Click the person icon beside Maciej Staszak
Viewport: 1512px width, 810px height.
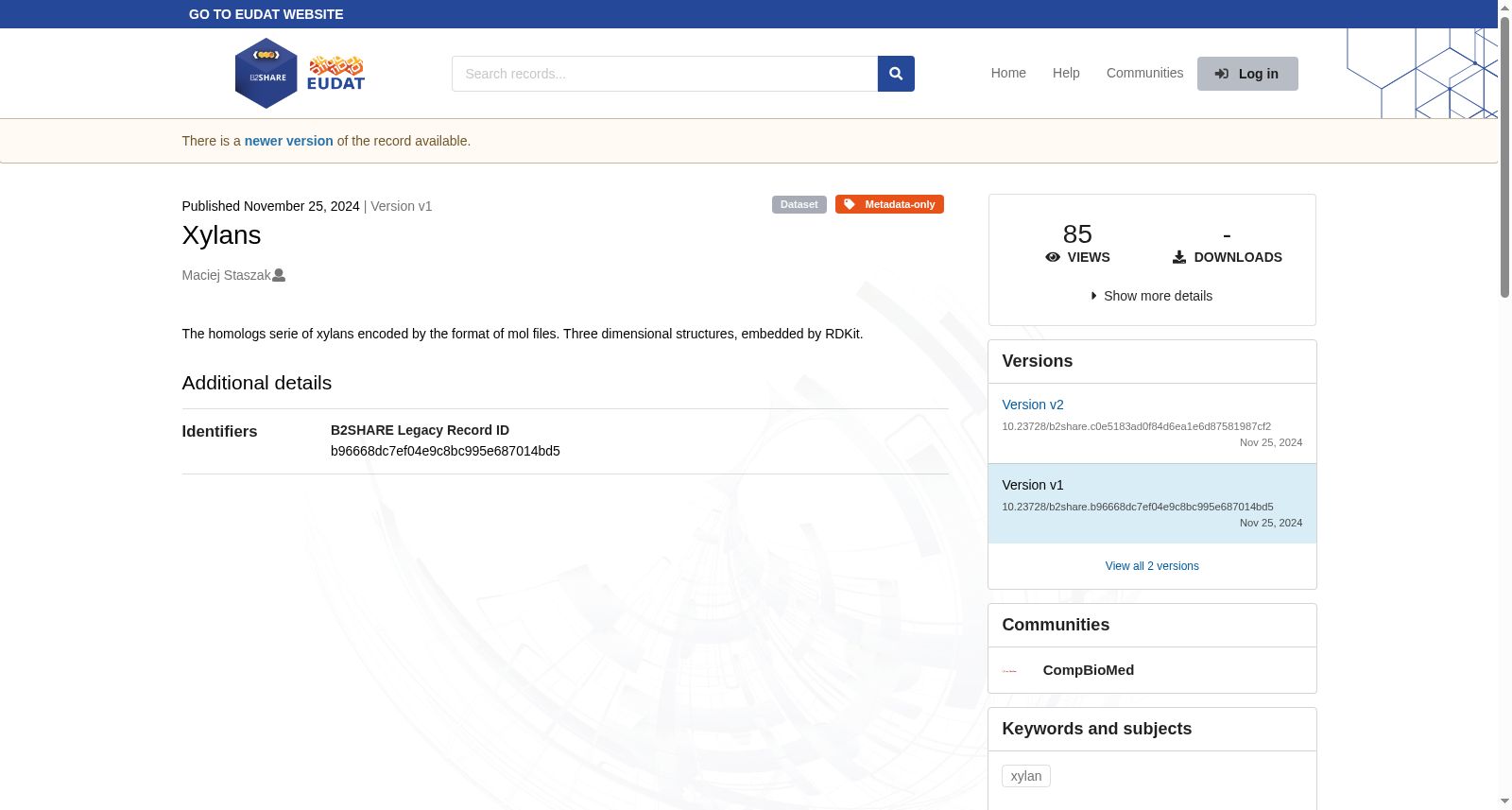[x=279, y=275]
